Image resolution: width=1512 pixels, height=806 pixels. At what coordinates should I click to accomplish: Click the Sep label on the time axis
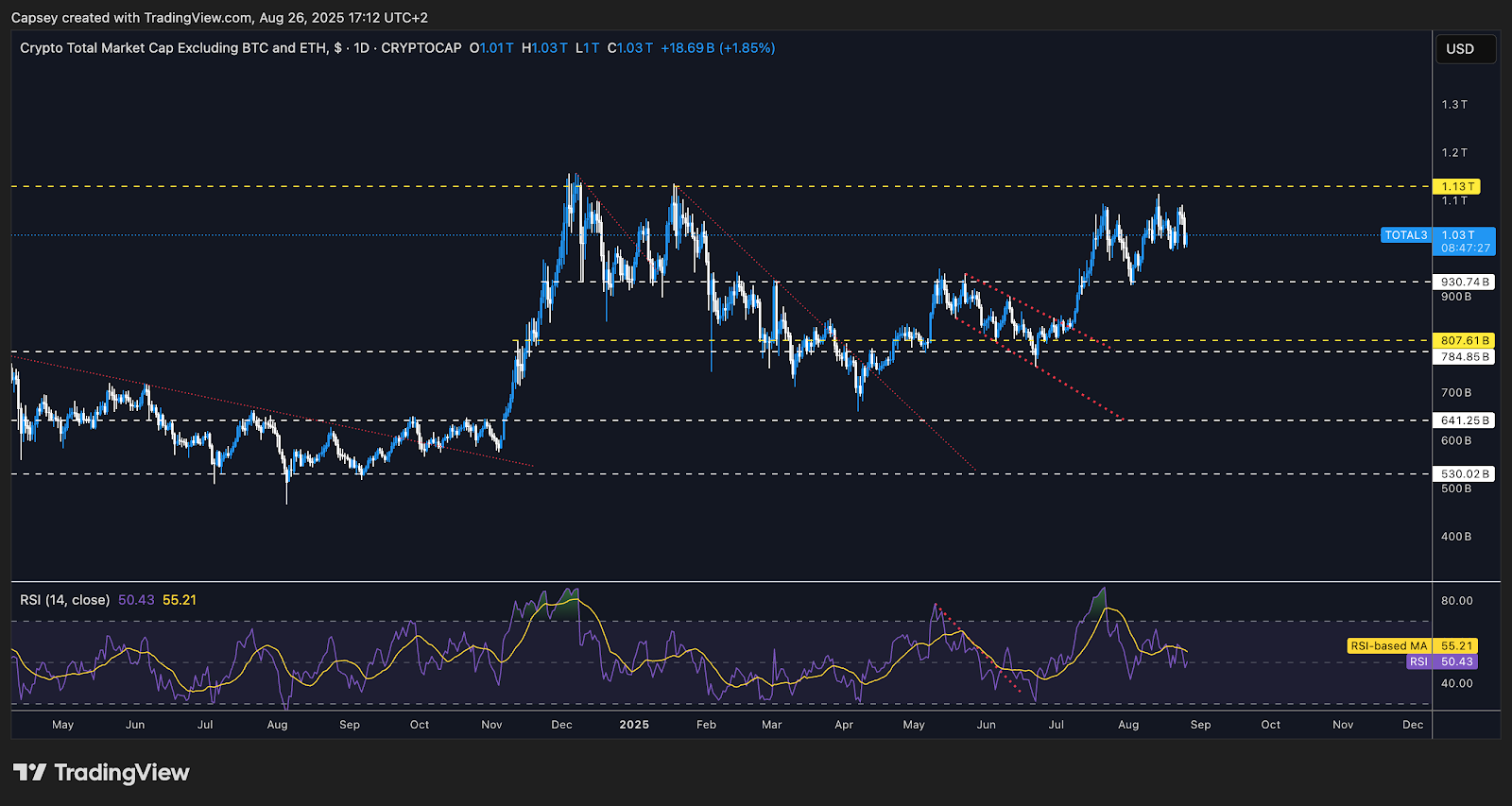(x=1200, y=725)
